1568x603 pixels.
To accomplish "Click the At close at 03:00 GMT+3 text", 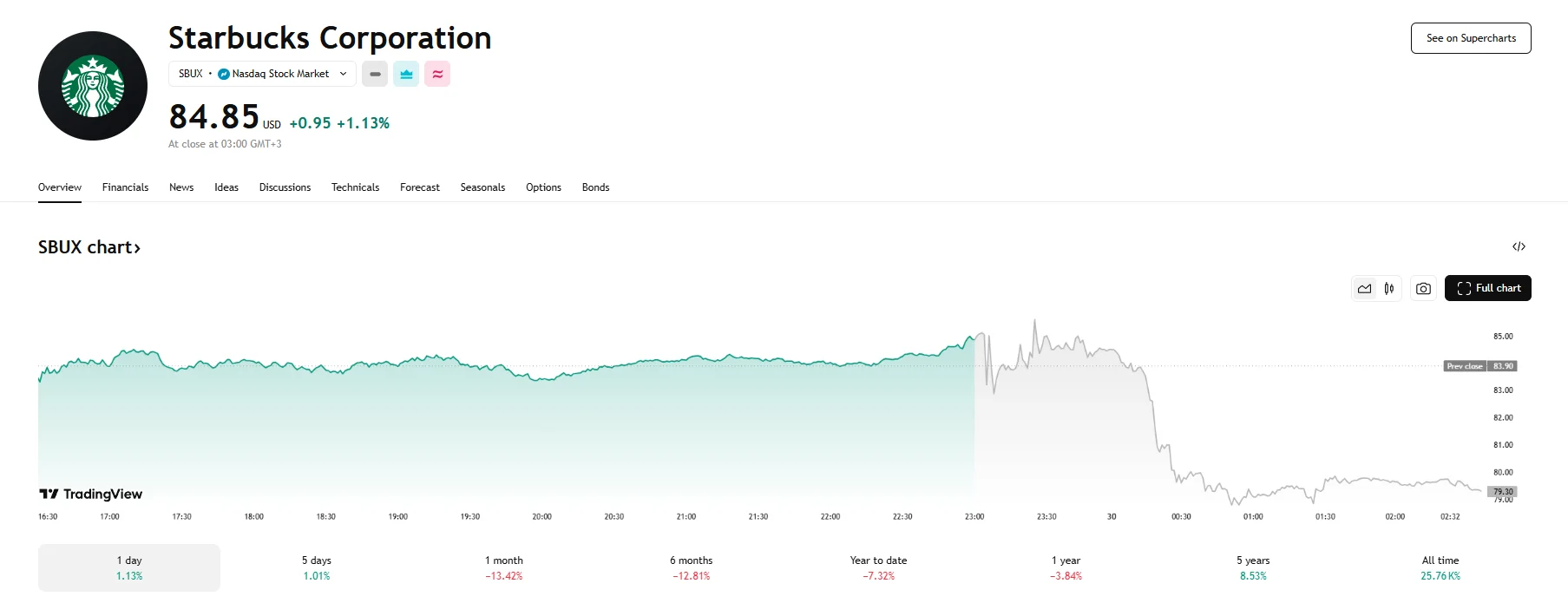I will click(x=225, y=144).
